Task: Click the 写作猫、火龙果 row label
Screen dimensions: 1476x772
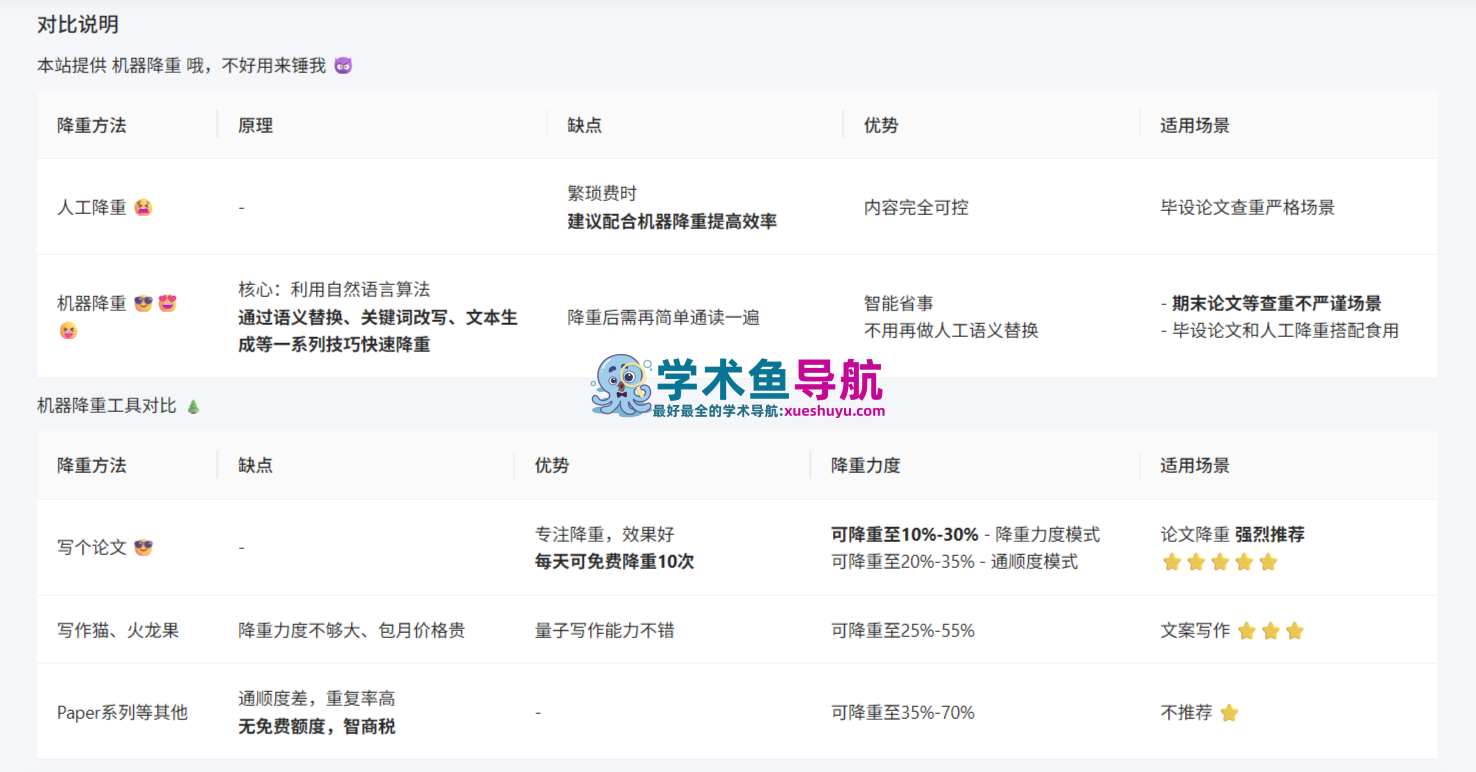Action: [118, 631]
